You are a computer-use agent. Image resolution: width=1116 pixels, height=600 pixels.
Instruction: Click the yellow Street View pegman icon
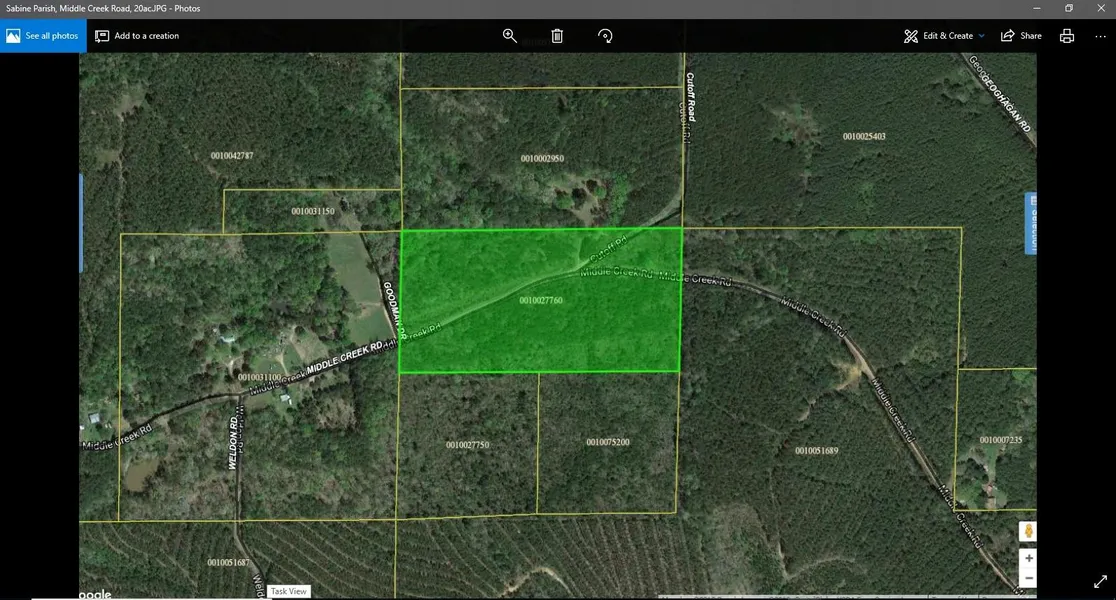point(1027,531)
